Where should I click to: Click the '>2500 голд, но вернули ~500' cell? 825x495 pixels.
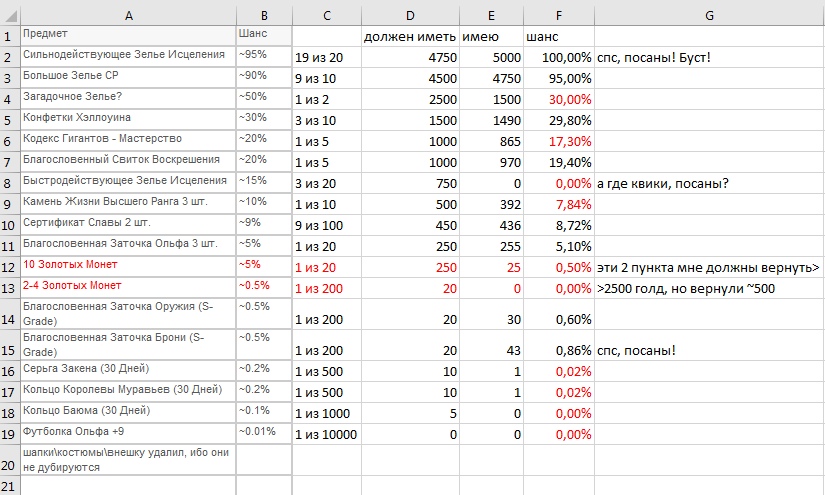(709, 289)
